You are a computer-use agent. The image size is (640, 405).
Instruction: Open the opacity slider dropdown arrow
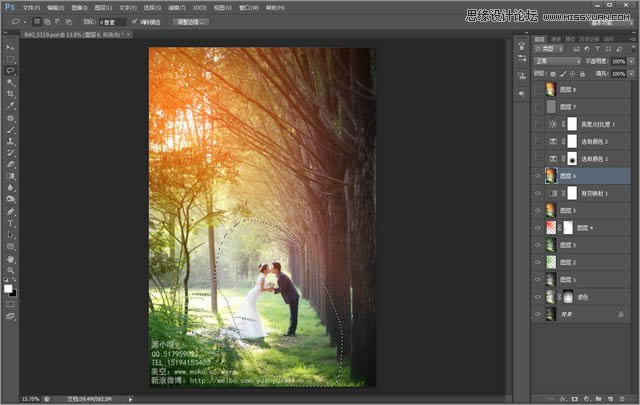[x=631, y=61]
